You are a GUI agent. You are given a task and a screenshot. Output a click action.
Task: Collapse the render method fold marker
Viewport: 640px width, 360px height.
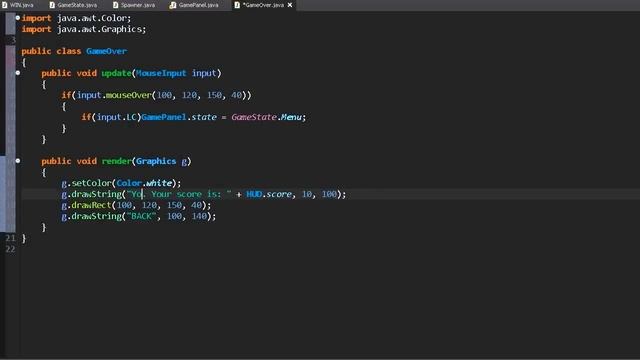[x=18, y=161]
